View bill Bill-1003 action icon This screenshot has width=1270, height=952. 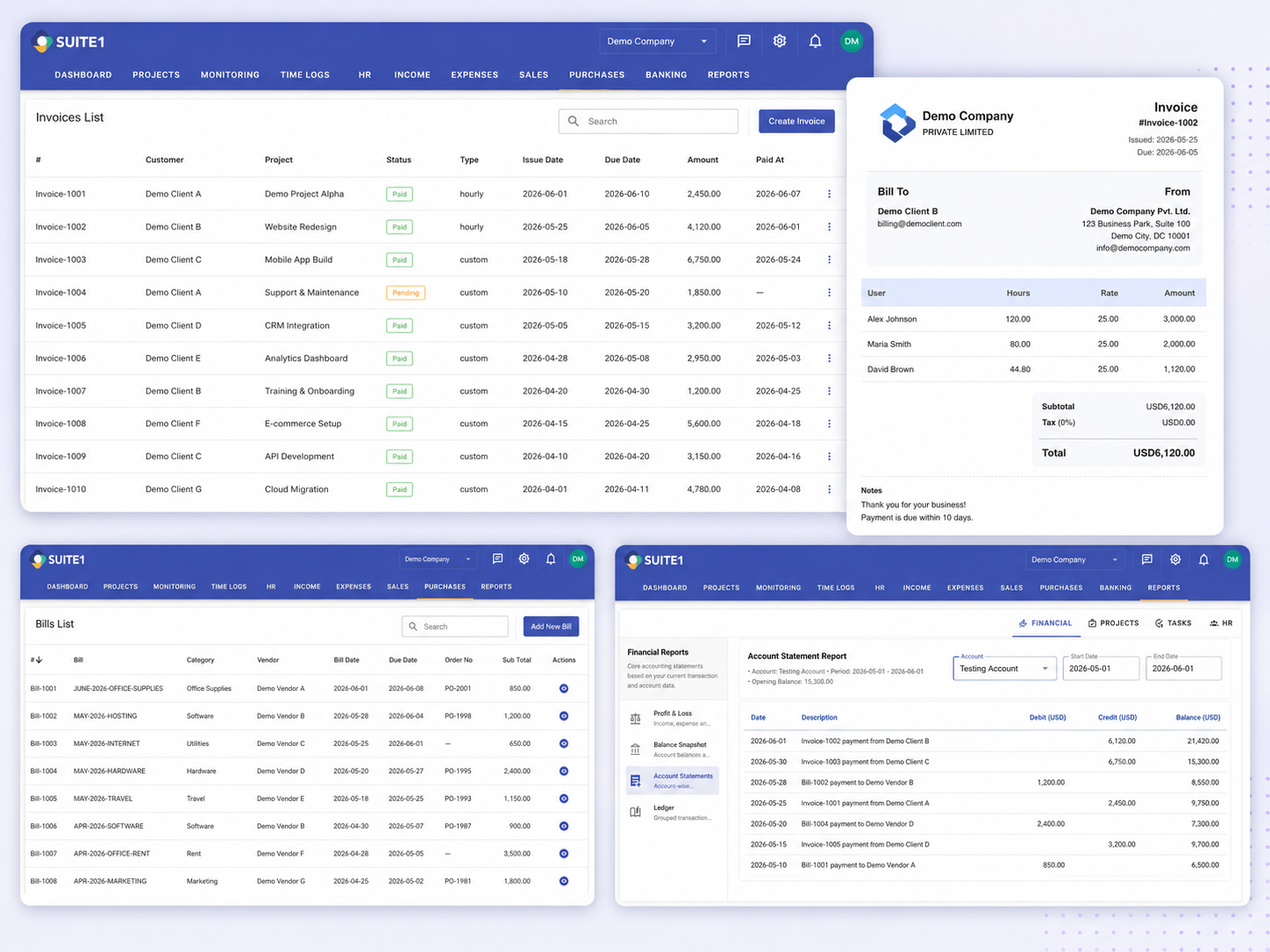564,743
